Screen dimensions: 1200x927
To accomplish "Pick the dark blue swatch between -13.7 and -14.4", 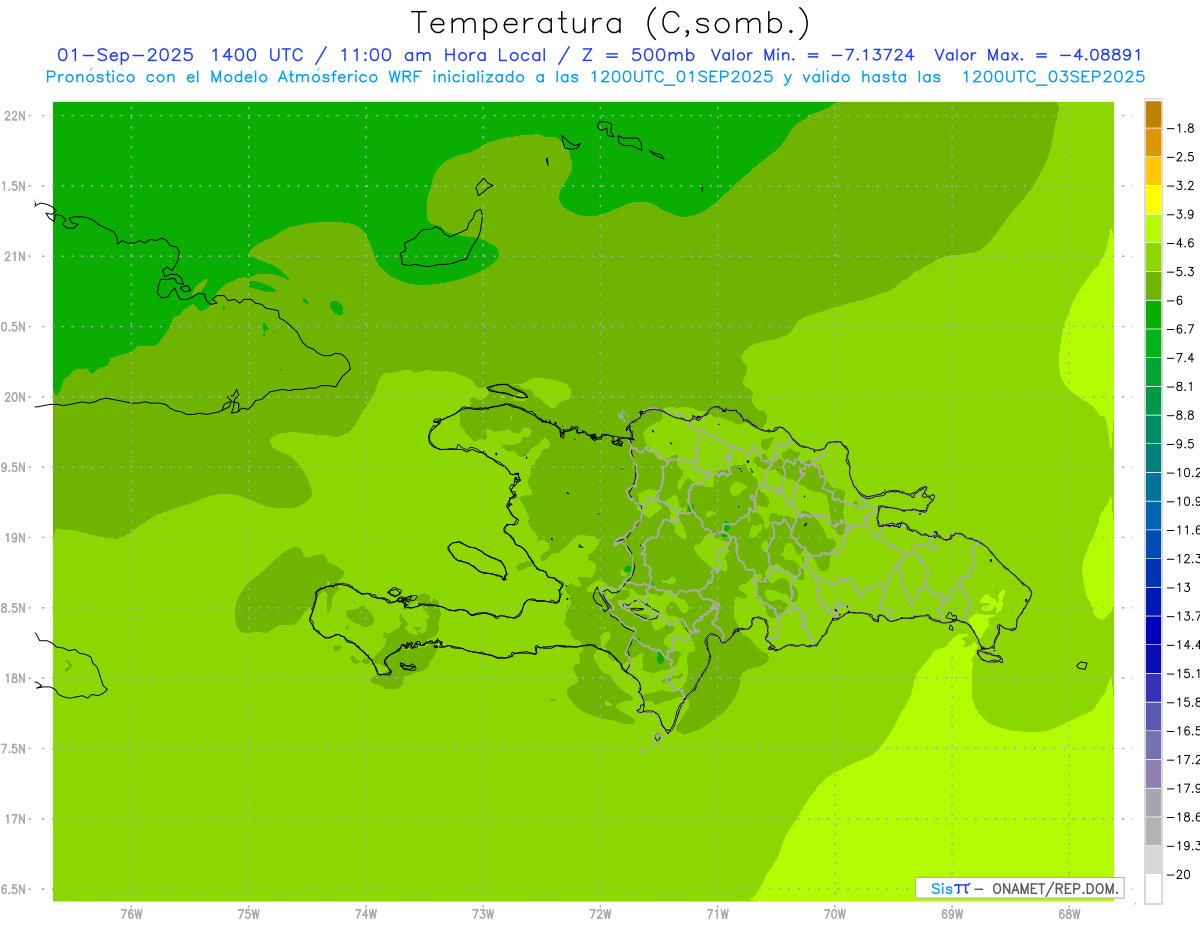I will [x=1153, y=630].
